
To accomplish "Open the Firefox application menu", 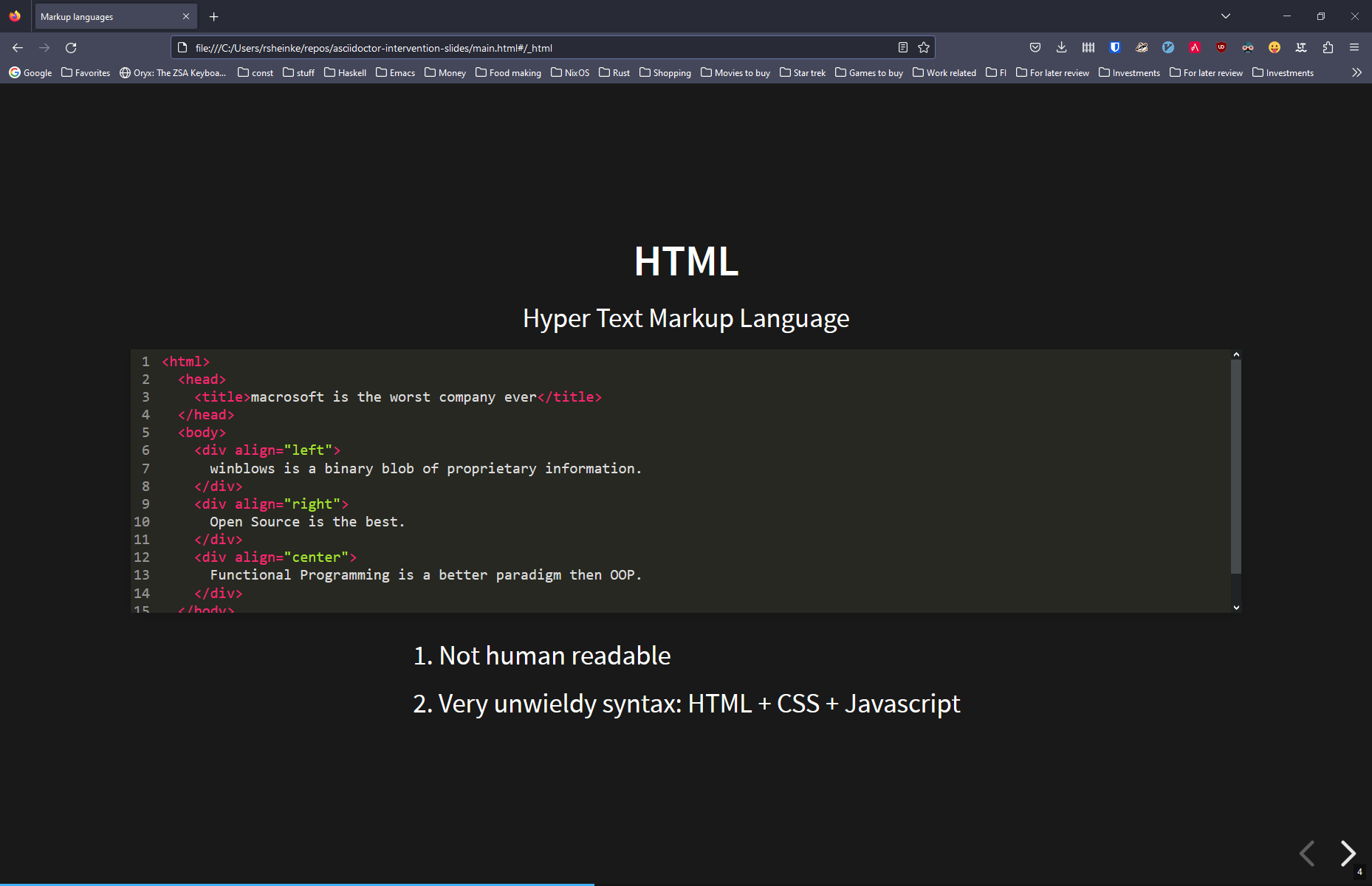I will point(1354,47).
